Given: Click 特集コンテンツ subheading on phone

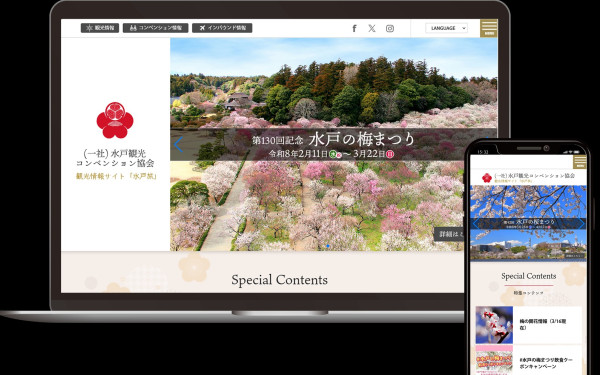Looking at the screenshot, I should 528,293.
